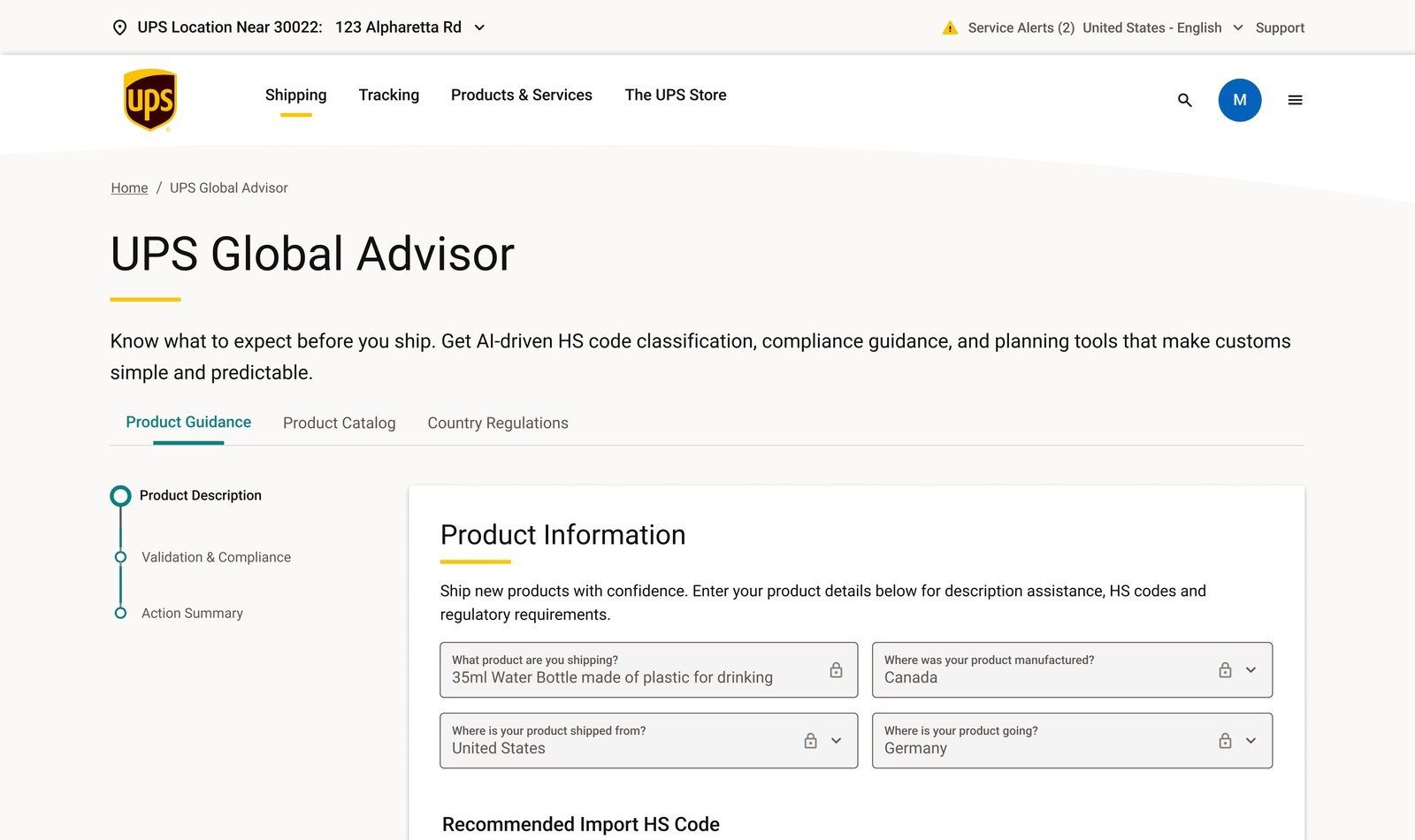Open The UPS Store menu
This screenshot has height=840, width=1415.
(676, 95)
